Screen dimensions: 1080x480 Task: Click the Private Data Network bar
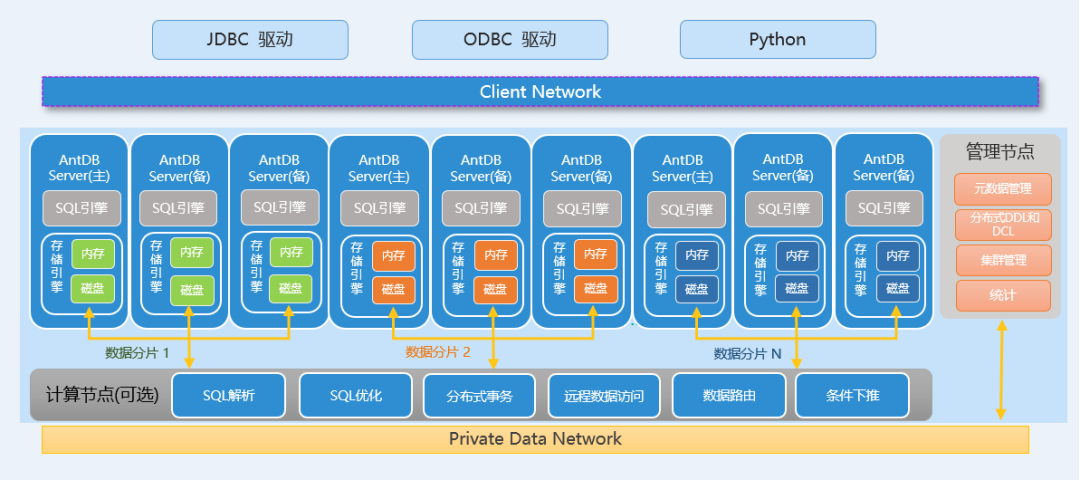(535, 439)
